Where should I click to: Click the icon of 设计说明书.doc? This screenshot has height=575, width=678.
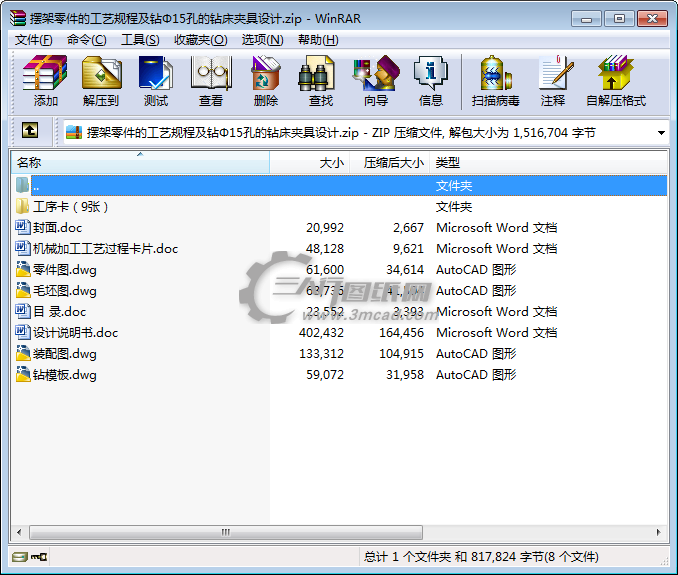(x=22, y=332)
